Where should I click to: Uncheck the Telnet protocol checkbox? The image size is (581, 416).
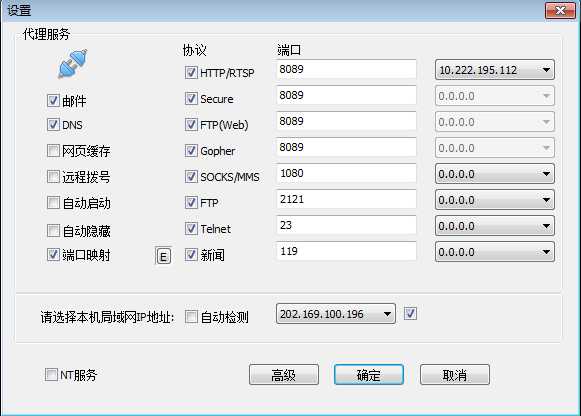(x=191, y=229)
